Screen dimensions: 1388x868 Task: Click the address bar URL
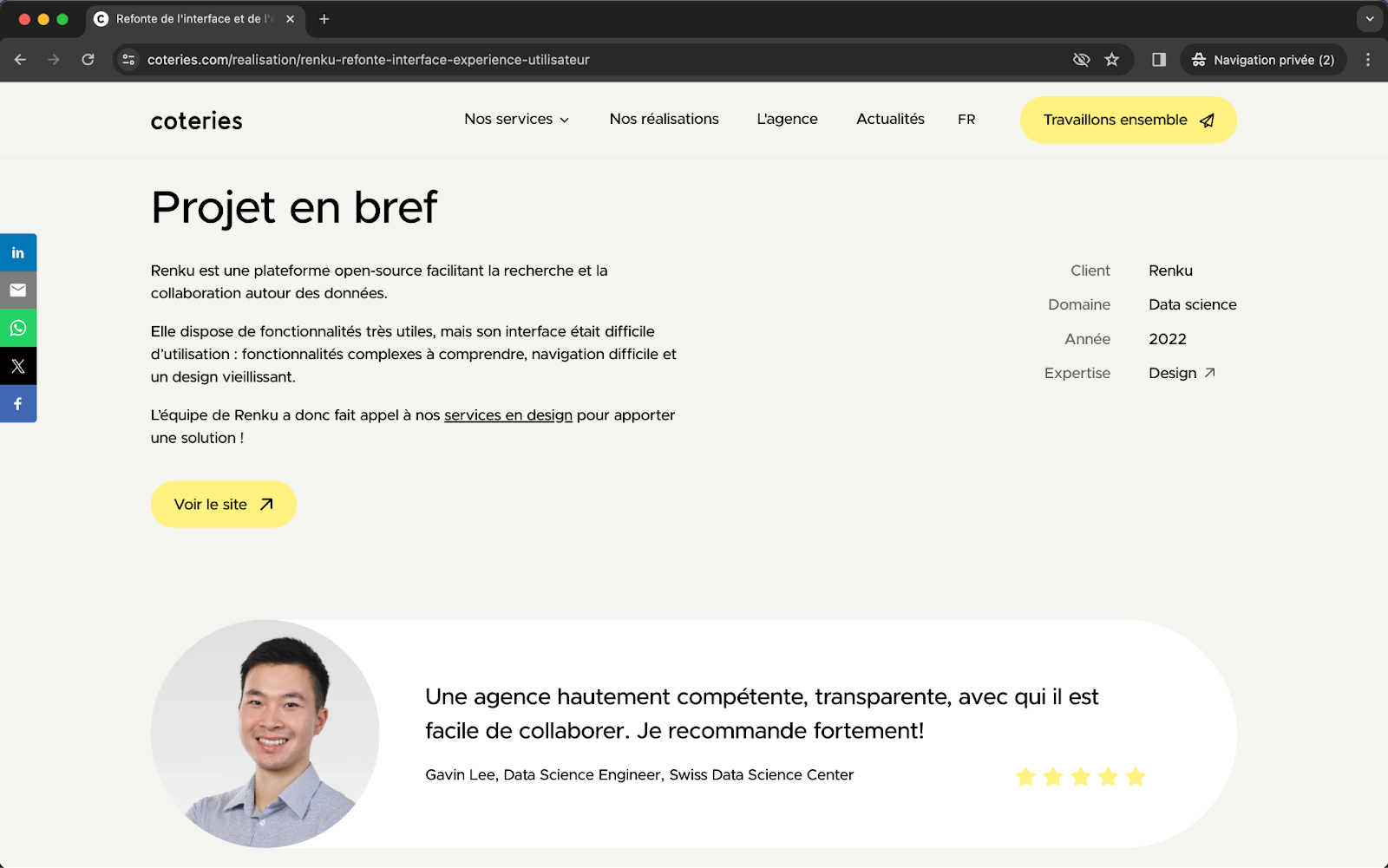369,60
